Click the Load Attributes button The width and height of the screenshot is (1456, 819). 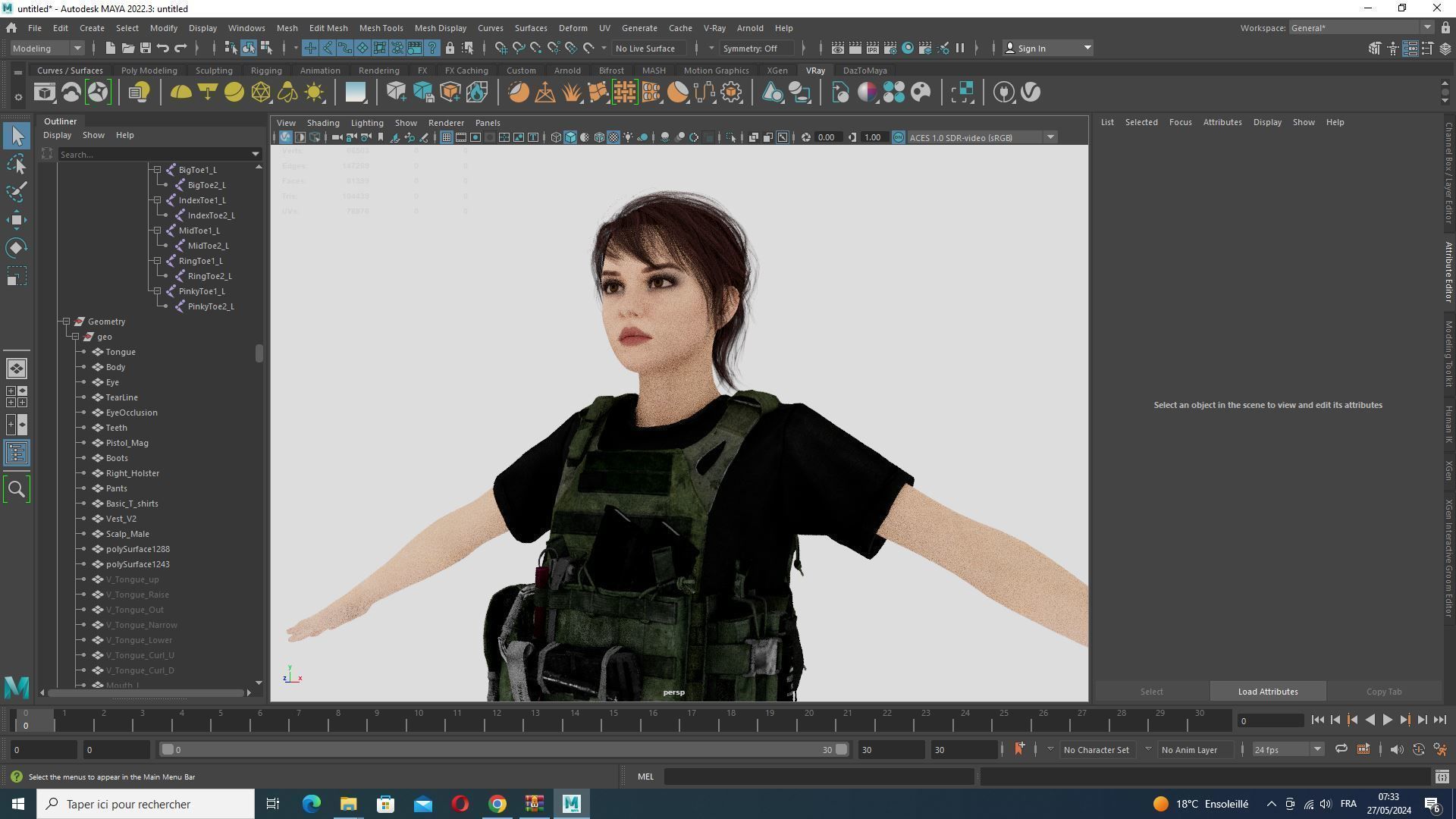pos(1267,692)
